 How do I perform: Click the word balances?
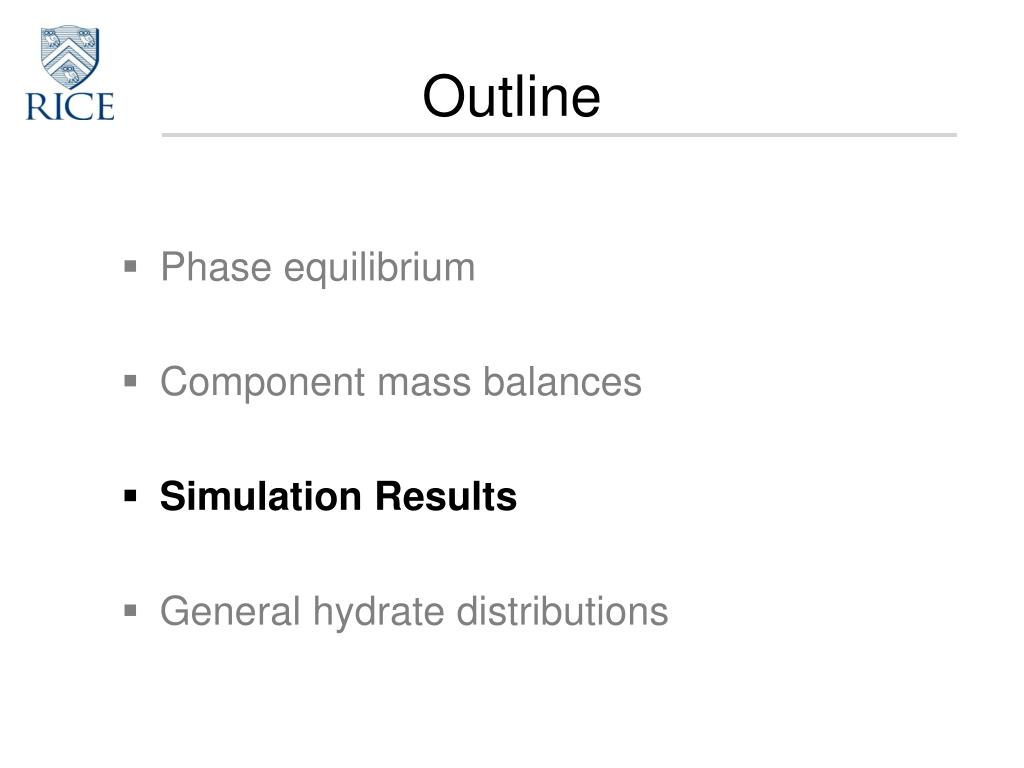[562, 381]
